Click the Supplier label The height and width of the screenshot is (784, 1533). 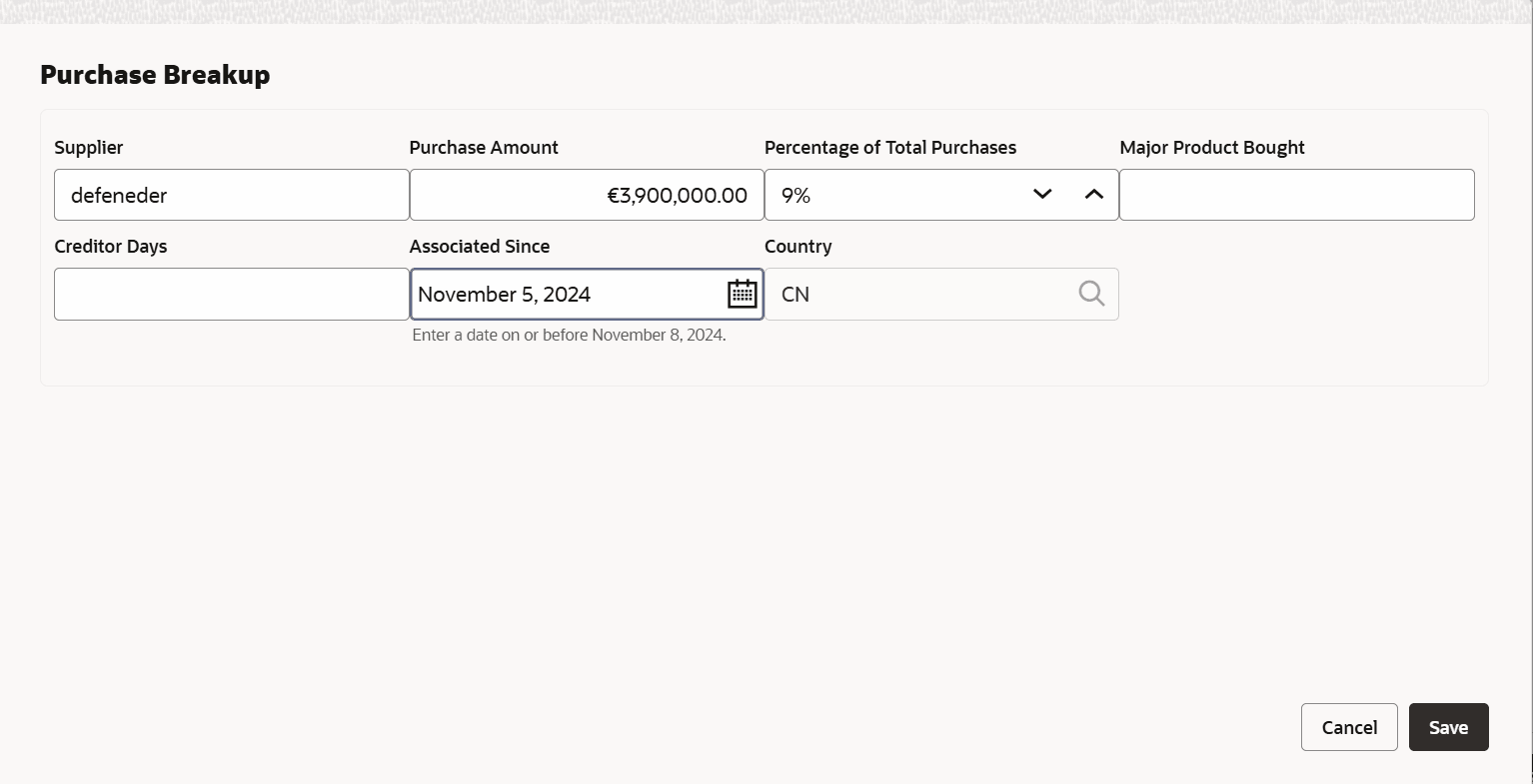[x=89, y=147]
